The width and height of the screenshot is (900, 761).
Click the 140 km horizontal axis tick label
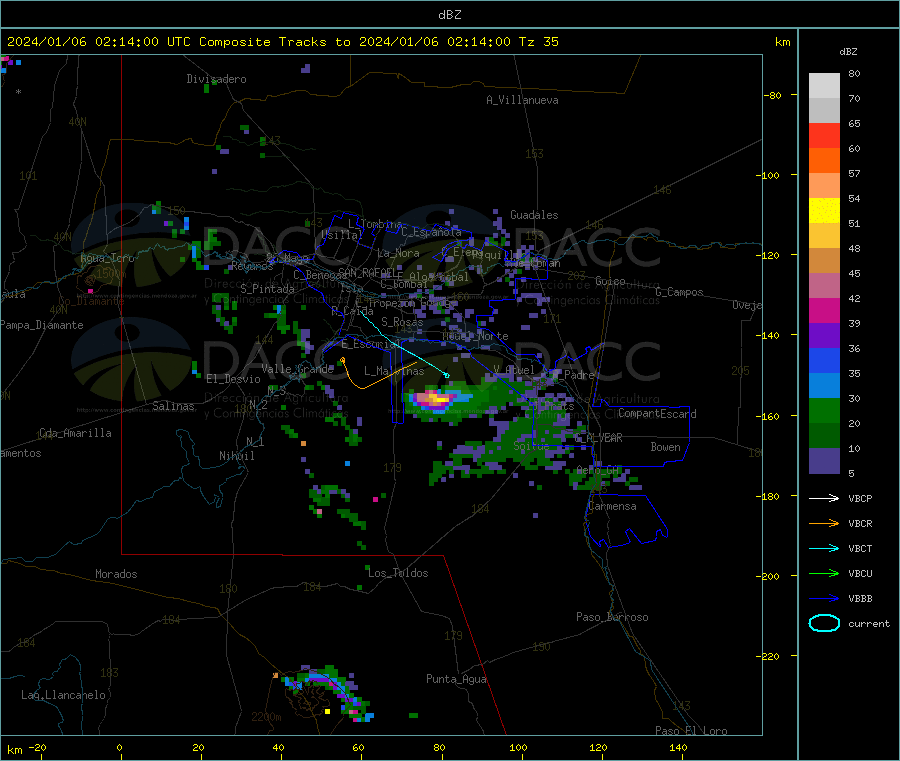click(678, 748)
